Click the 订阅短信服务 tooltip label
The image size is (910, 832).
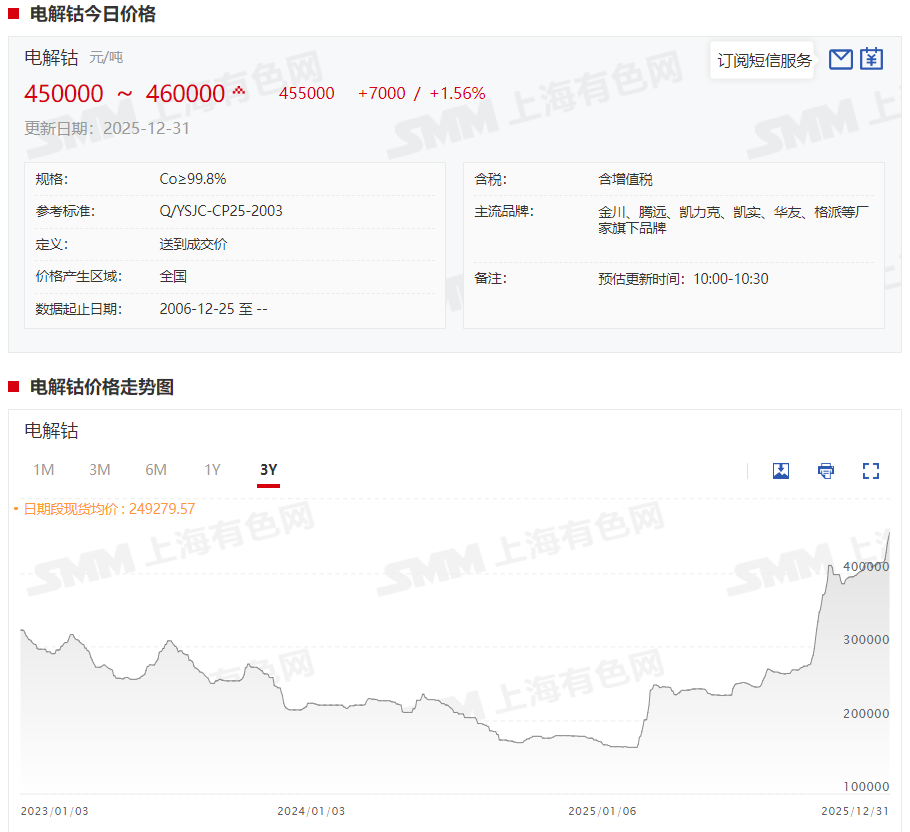[764, 60]
